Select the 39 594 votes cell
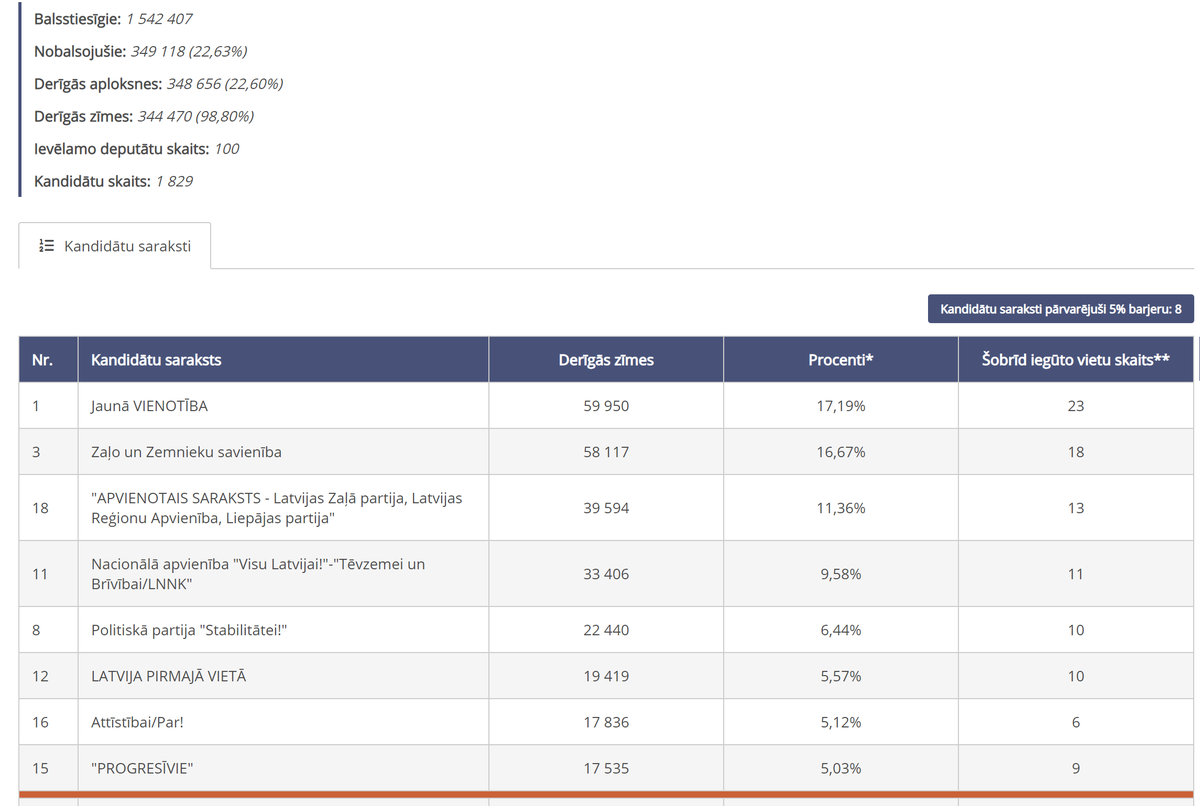 [x=606, y=508]
